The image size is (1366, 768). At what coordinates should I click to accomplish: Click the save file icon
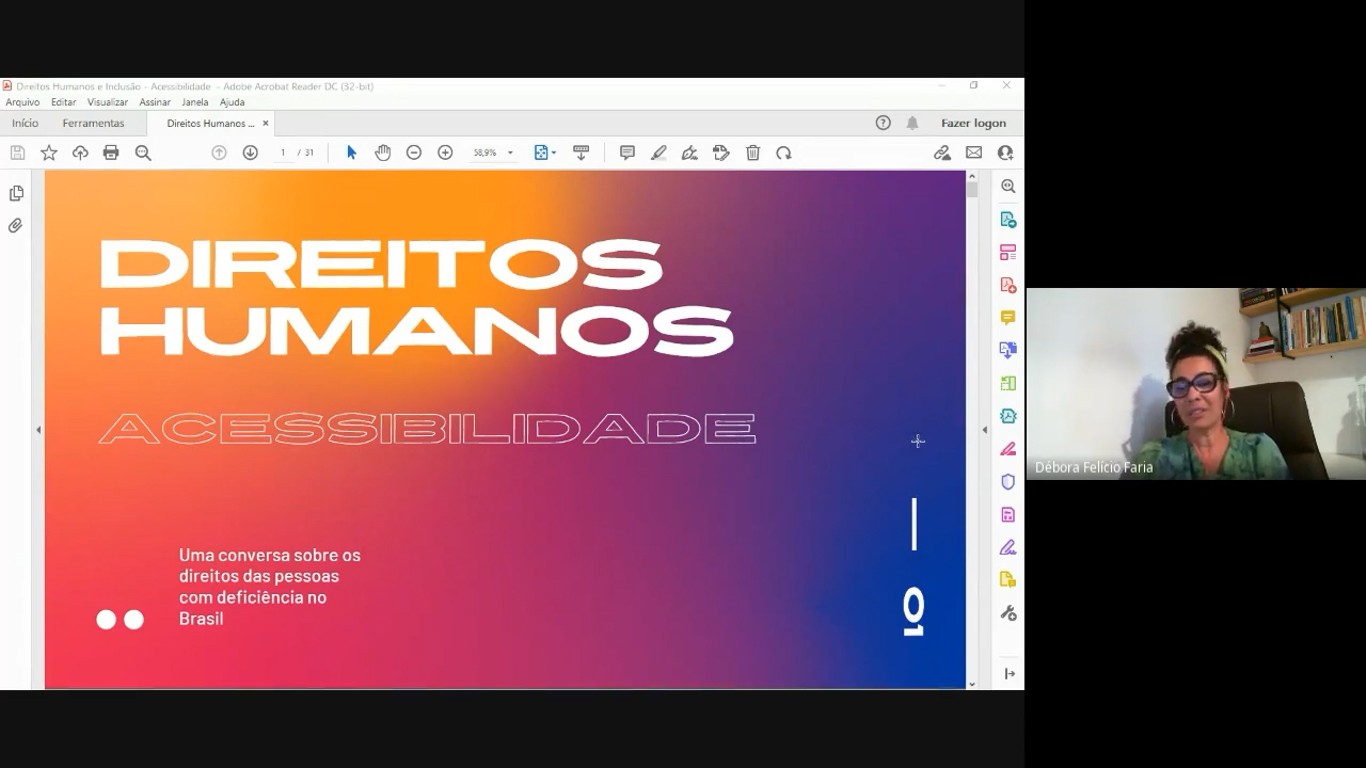17,153
